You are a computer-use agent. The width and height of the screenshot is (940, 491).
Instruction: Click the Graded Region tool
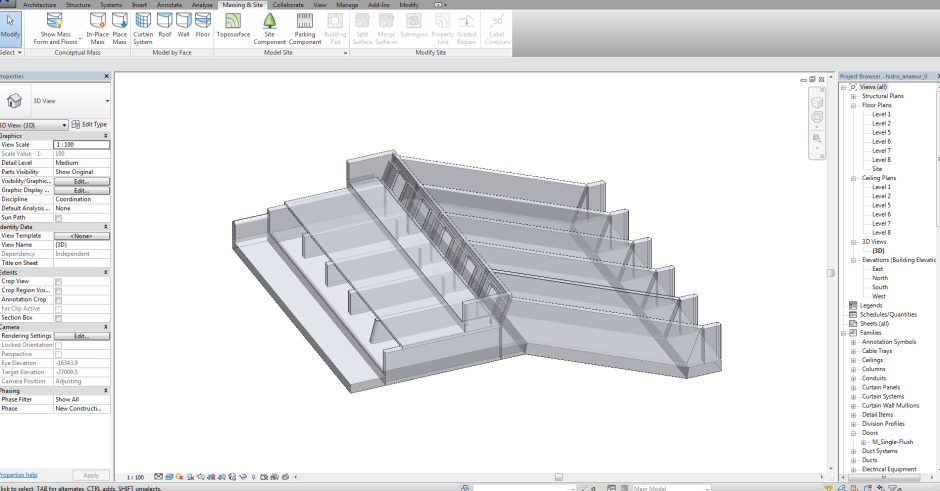pyautogui.click(x=466, y=28)
